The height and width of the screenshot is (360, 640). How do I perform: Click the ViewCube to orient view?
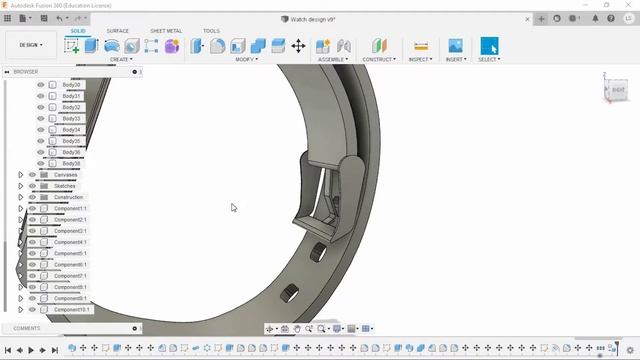[617, 89]
